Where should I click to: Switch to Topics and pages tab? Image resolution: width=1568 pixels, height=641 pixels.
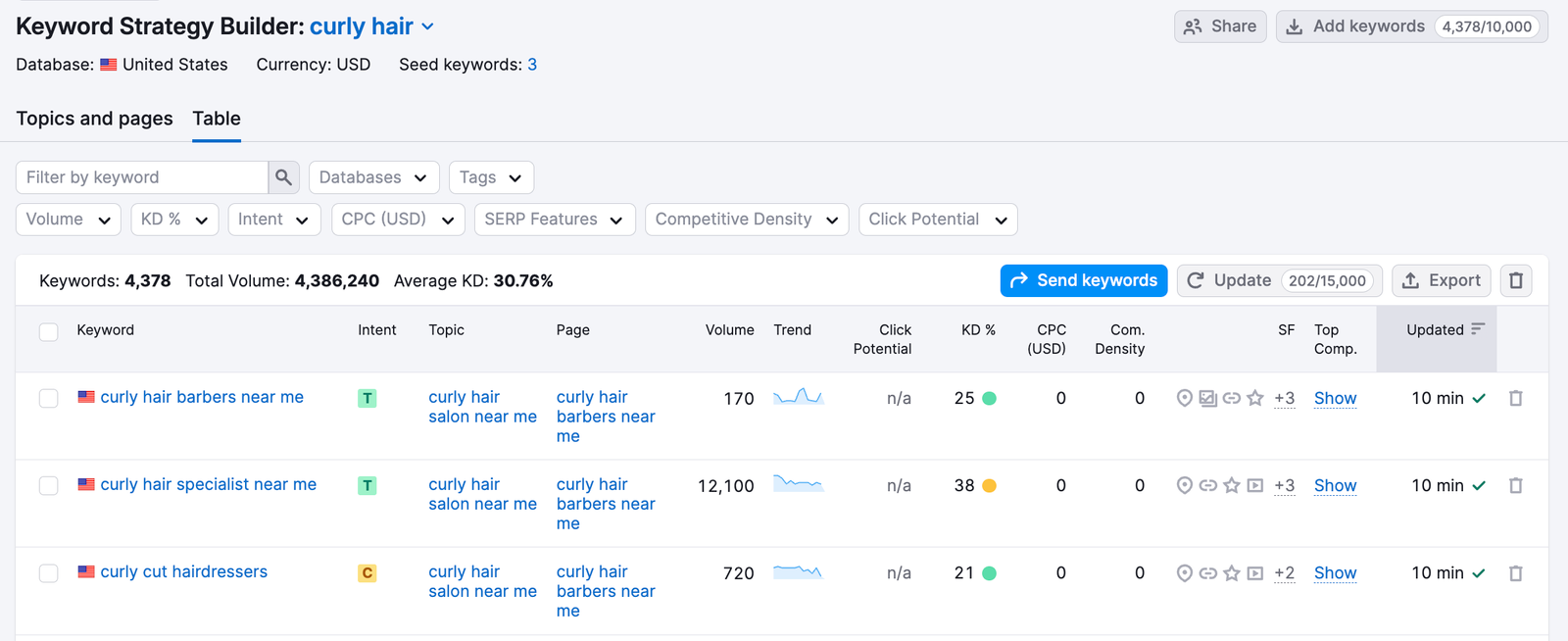coord(94,119)
